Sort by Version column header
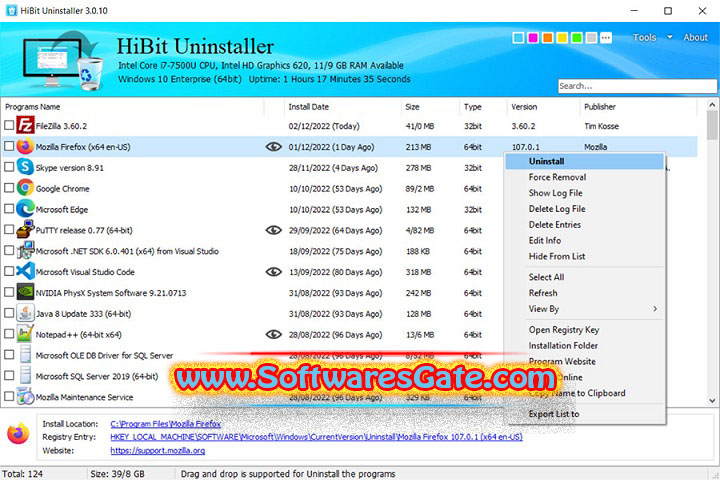 pyautogui.click(x=524, y=107)
